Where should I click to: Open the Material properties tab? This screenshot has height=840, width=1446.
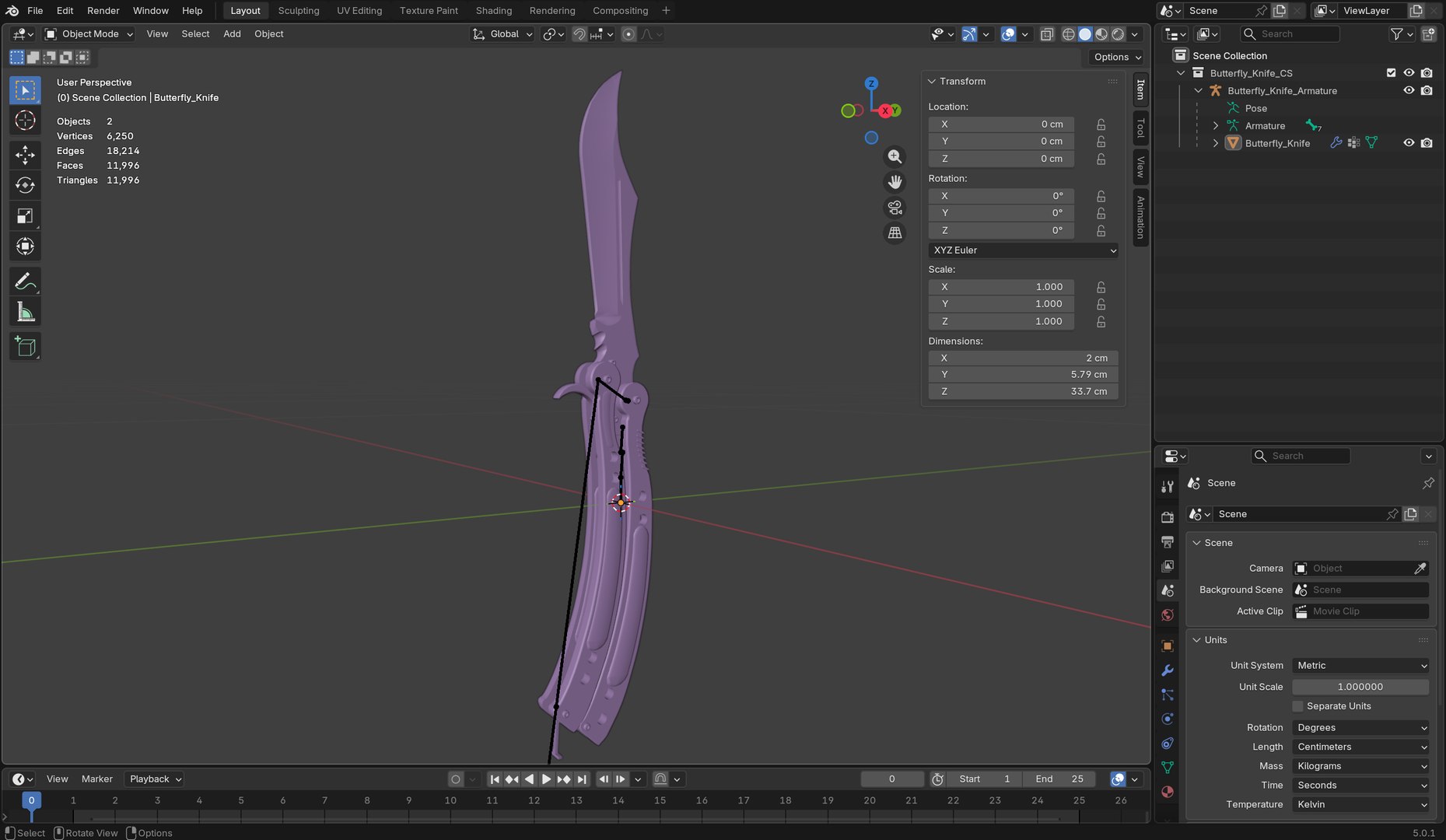(x=1167, y=792)
